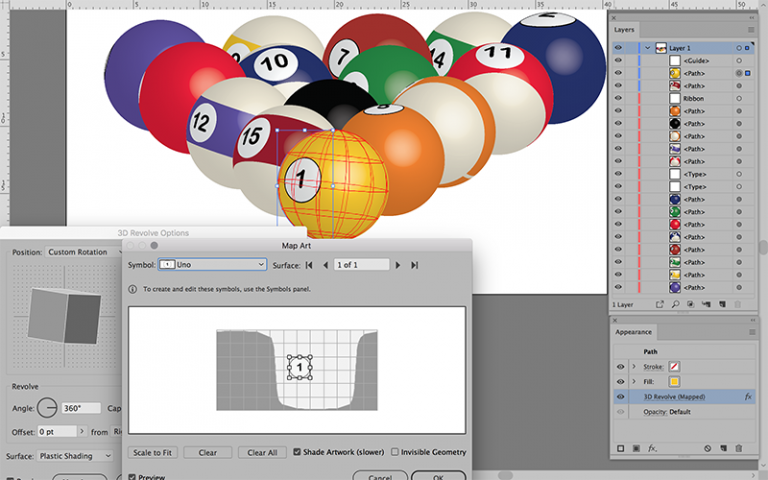Image resolution: width=768 pixels, height=480 pixels.
Task: Click the Offset field showing 0 pt
Action: coord(57,432)
